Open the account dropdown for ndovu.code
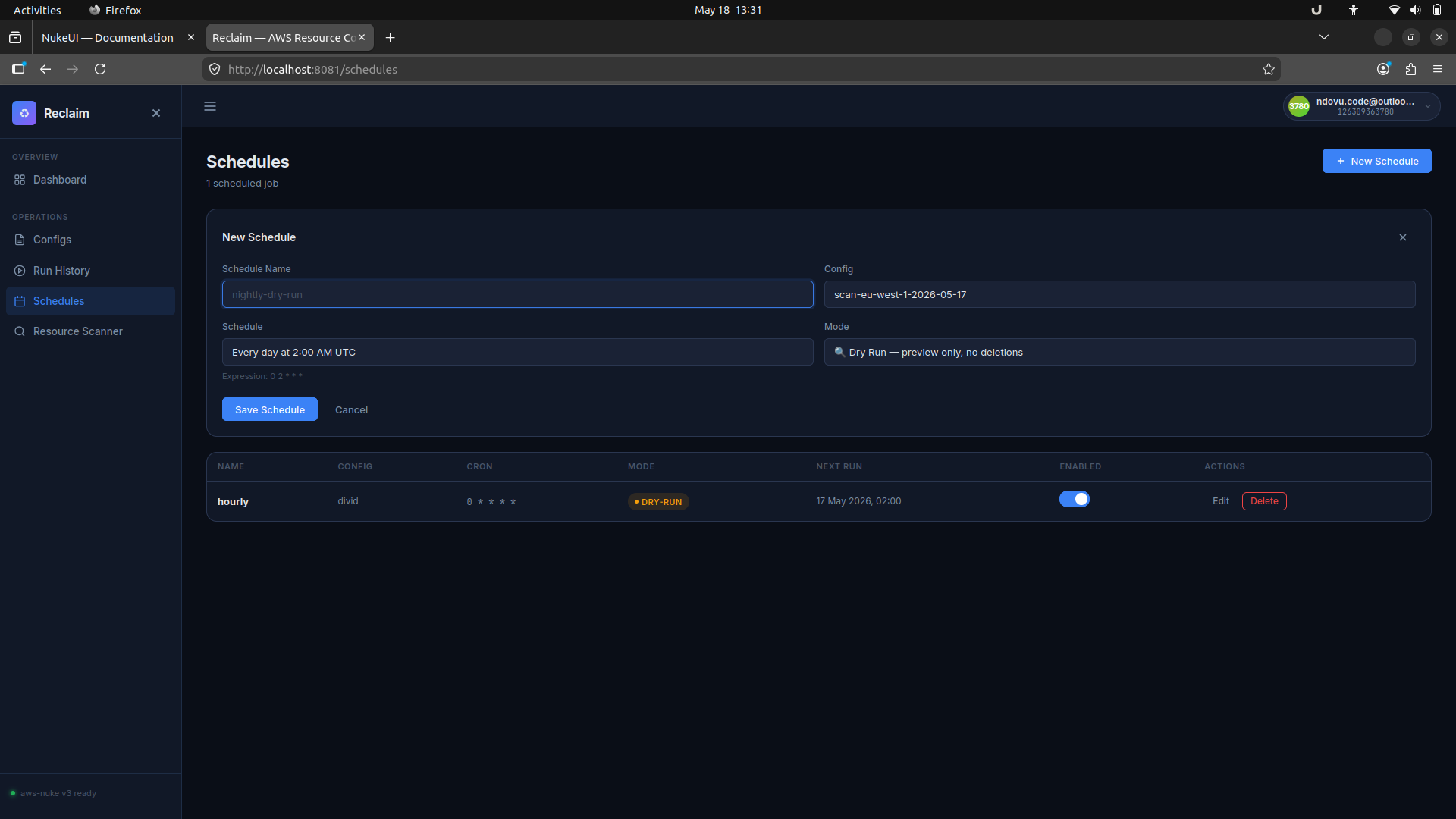This screenshot has width=1456, height=819. click(1361, 106)
